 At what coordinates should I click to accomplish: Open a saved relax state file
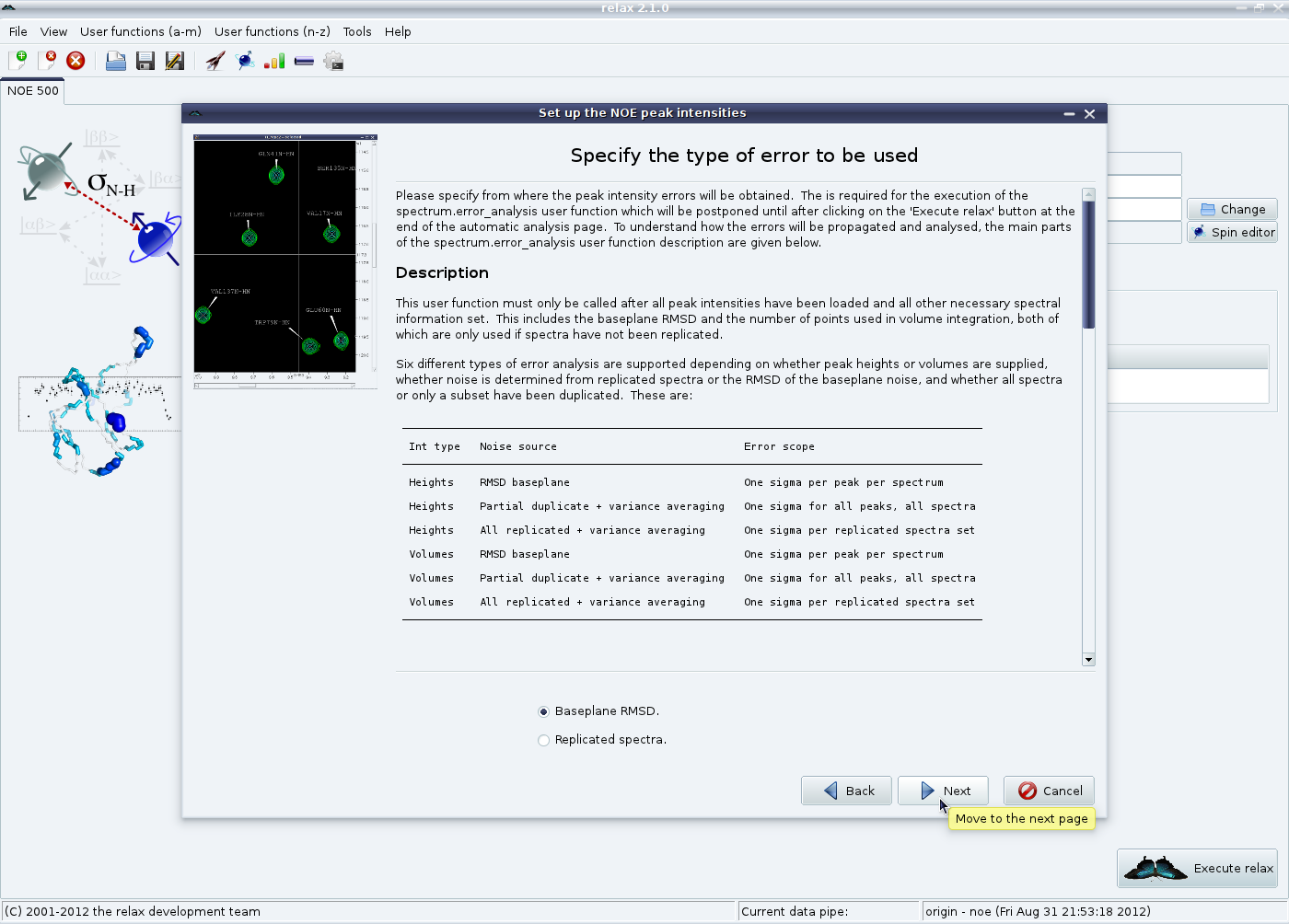click(115, 62)
